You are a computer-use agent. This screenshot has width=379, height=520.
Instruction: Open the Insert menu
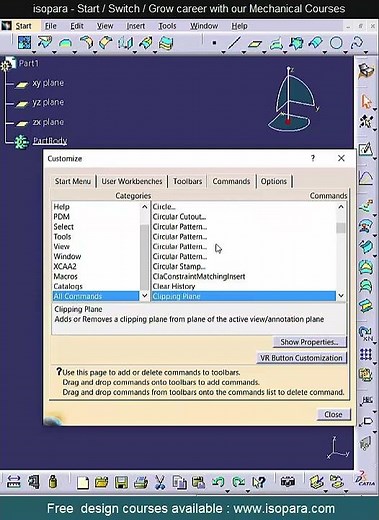tap(135, 26)
